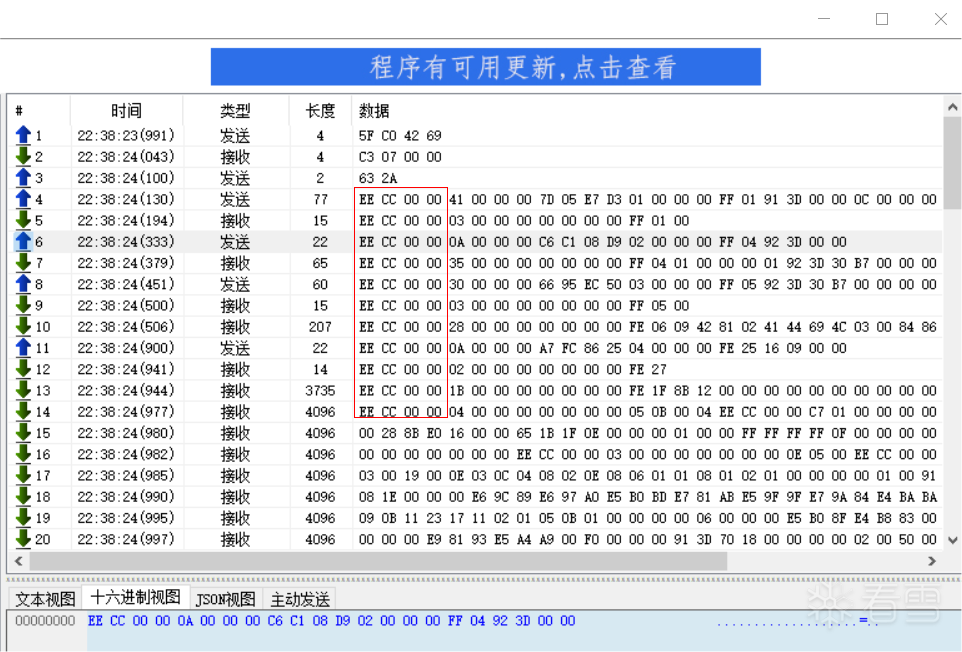
Task: Click the send arrow icon of row 3
Action: click(23, 178)
